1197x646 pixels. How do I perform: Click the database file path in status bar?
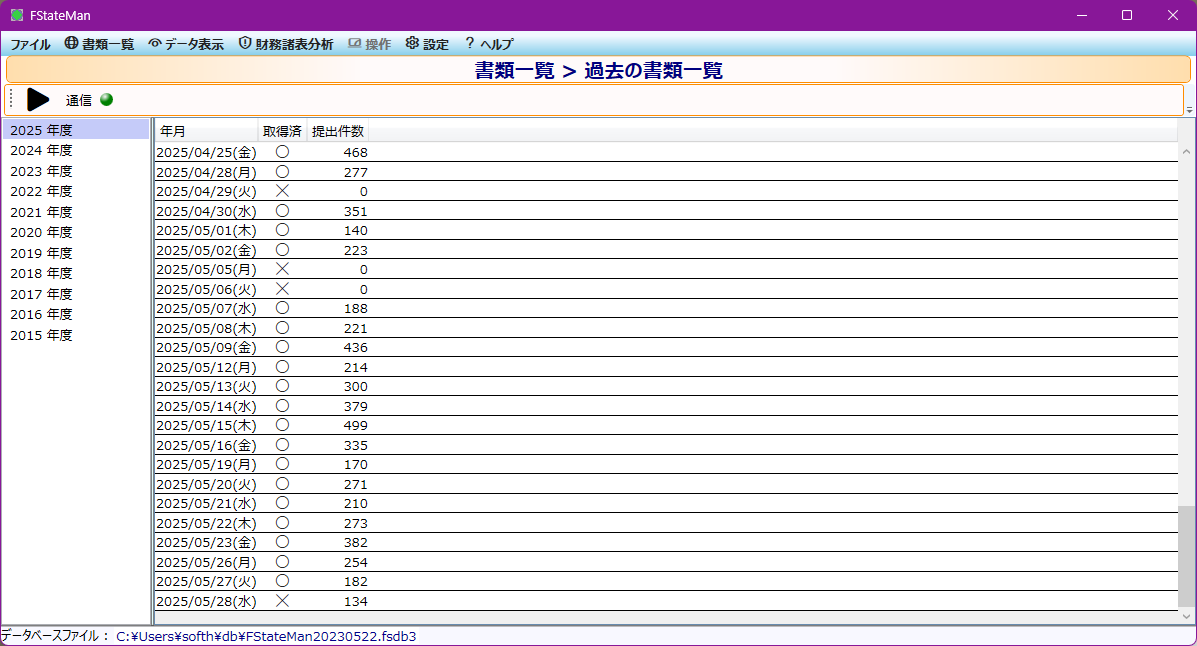tap(266, 636)
